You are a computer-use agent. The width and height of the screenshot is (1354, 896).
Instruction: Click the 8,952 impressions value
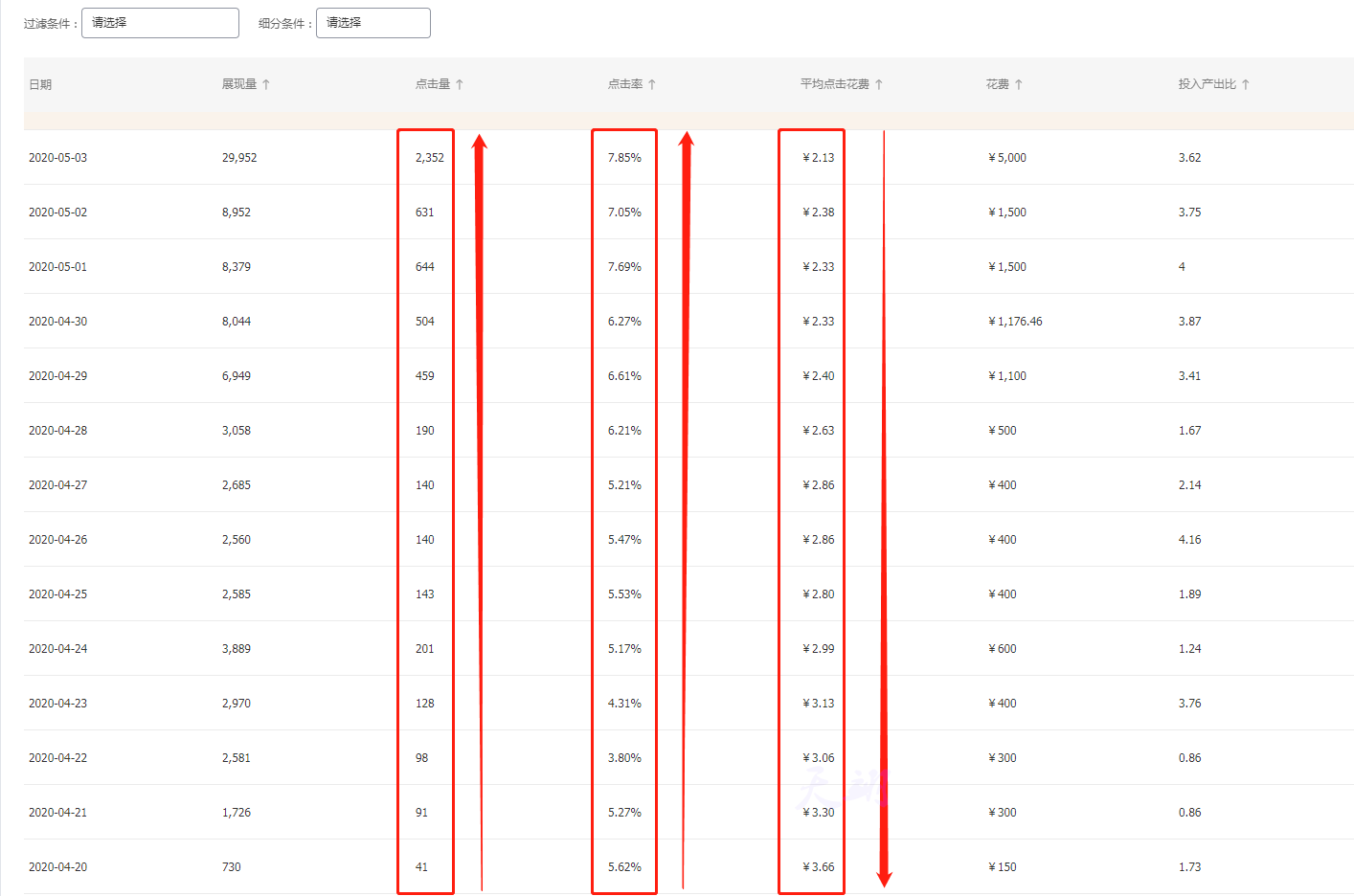tap(237, 213)
